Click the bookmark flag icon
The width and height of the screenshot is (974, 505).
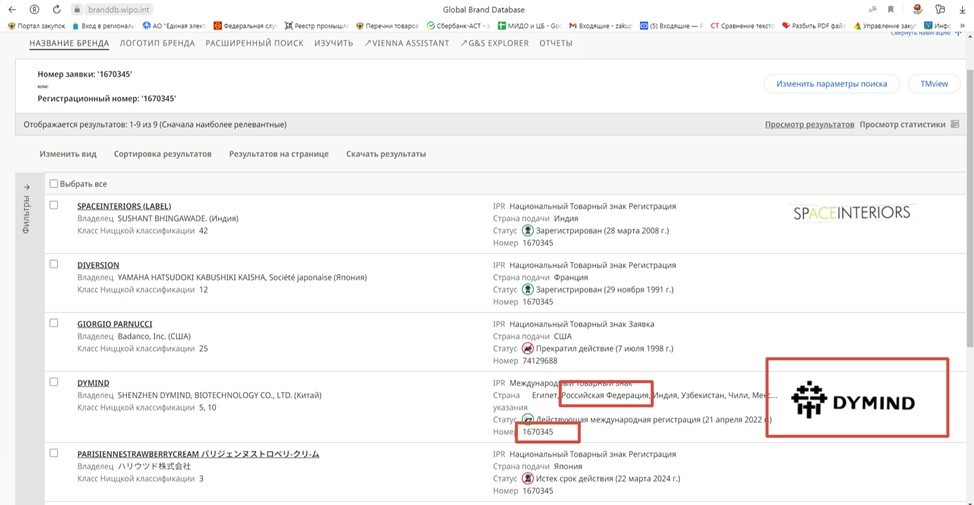coord(891,9)
